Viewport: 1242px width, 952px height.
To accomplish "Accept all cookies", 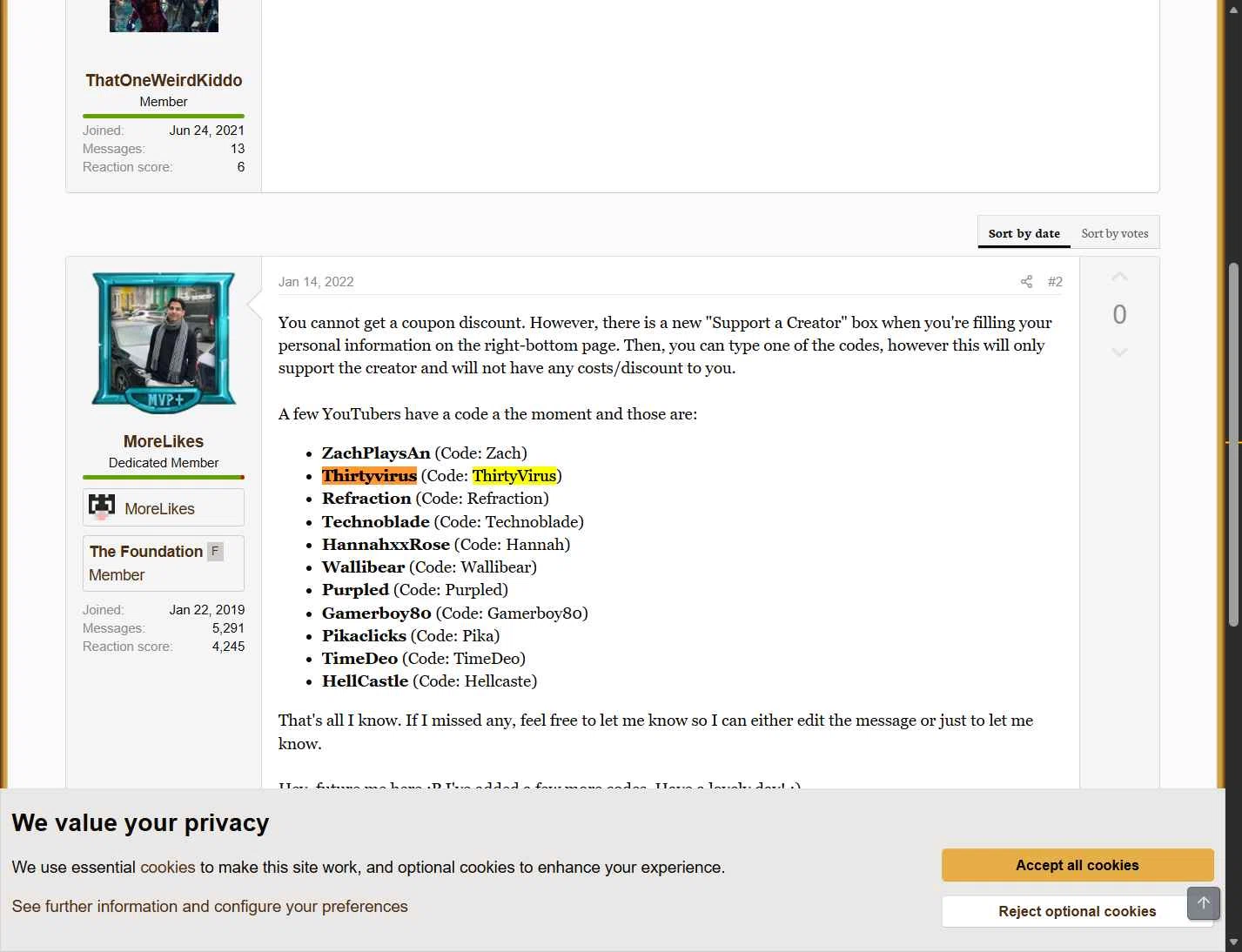I will tap(1078, 865).
